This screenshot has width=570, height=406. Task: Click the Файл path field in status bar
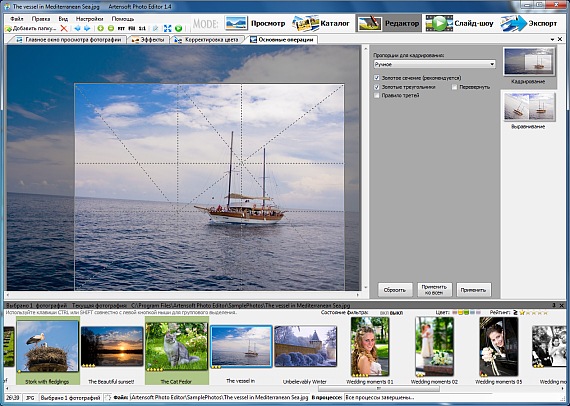coord(219,398)
